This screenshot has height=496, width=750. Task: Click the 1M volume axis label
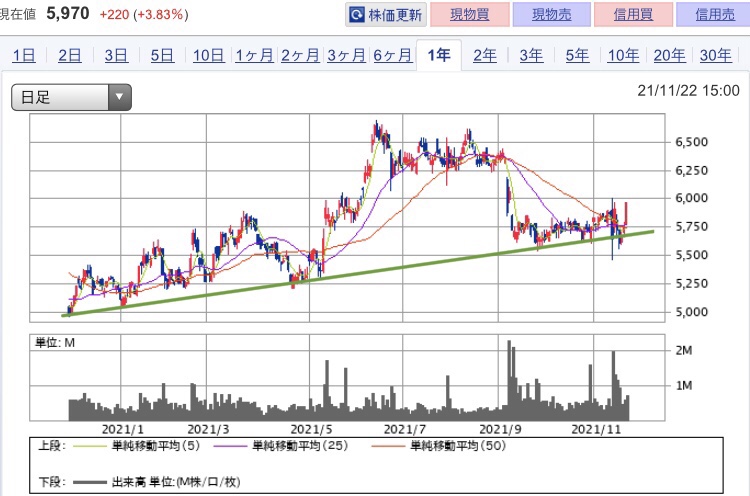[x=684, y=386]
